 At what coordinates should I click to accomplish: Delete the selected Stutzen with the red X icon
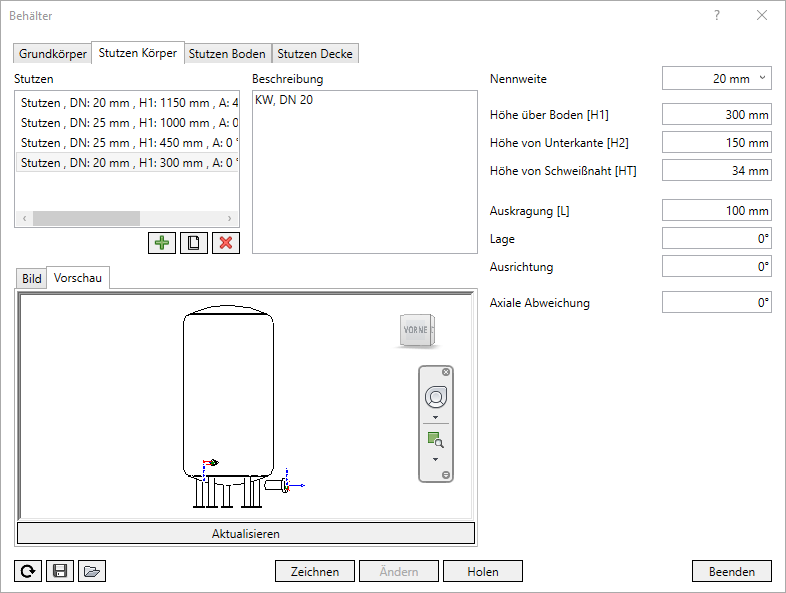click(226, 243)
